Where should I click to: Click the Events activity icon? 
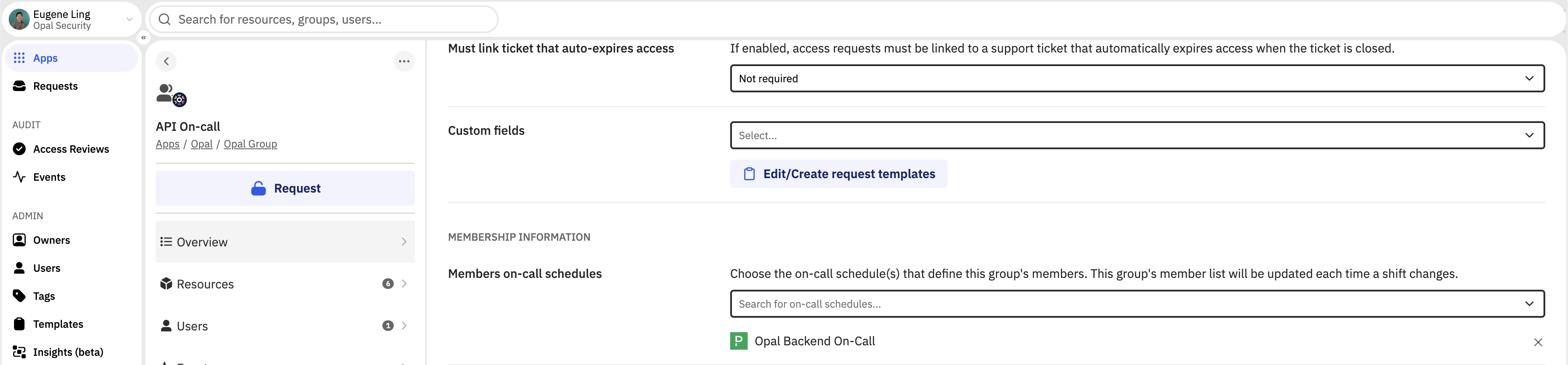pyautogui.click(x=20, y=177)
